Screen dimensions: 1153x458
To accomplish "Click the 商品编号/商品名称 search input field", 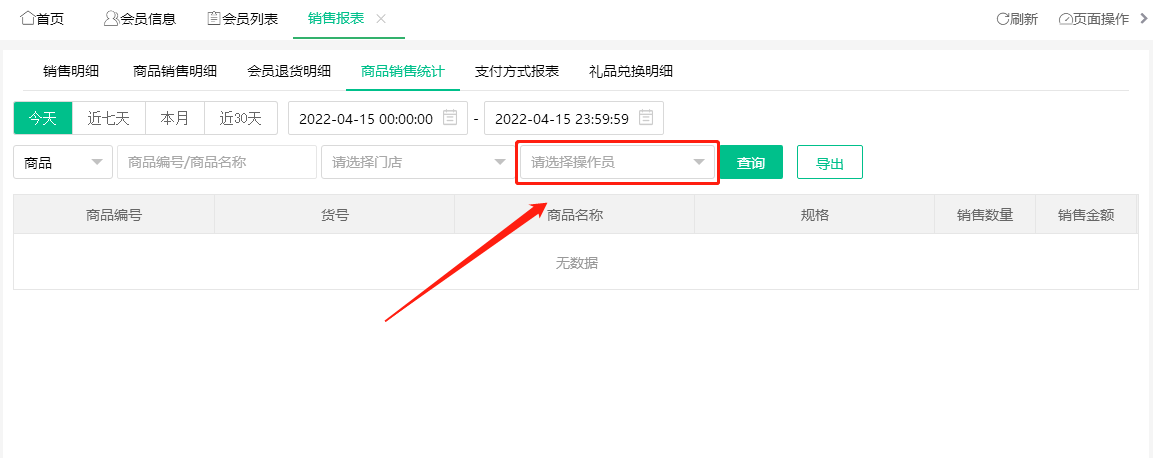I will point(216,163).
